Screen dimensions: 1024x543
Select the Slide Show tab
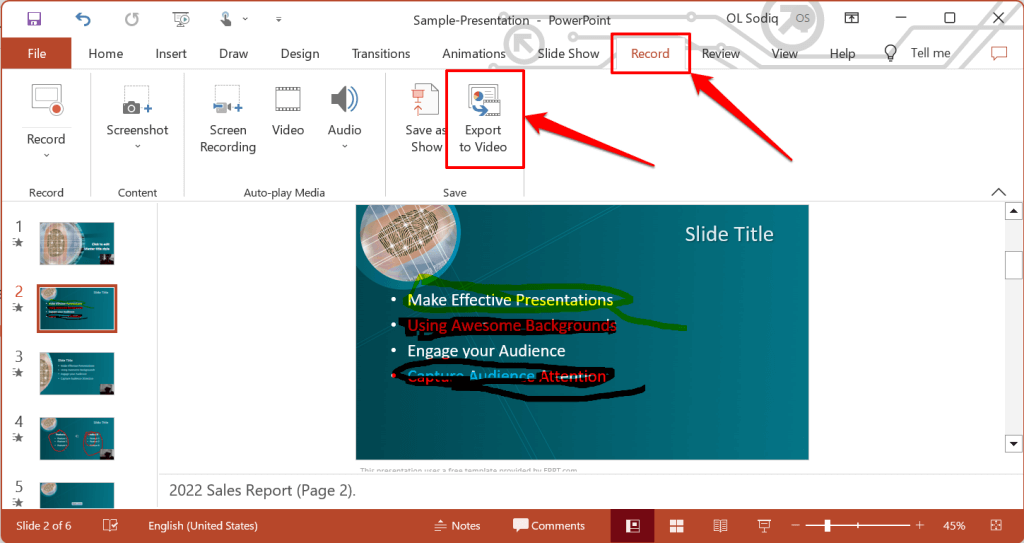click(568, 54)
